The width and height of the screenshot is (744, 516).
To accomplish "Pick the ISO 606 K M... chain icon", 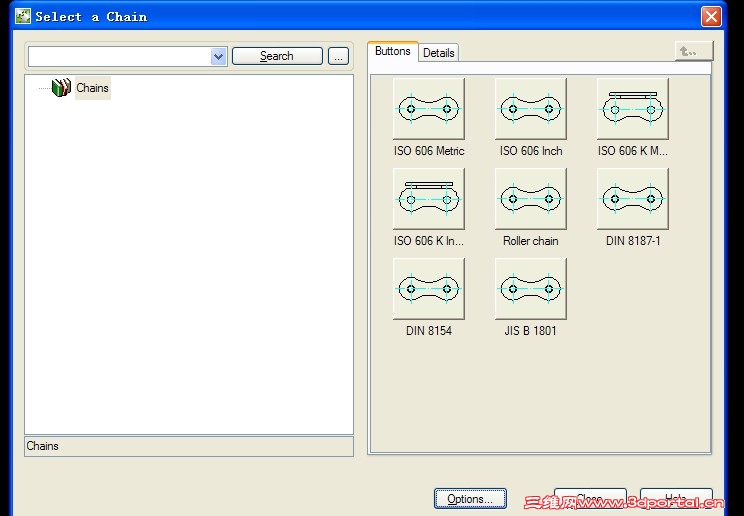I will tap(632, 109).
